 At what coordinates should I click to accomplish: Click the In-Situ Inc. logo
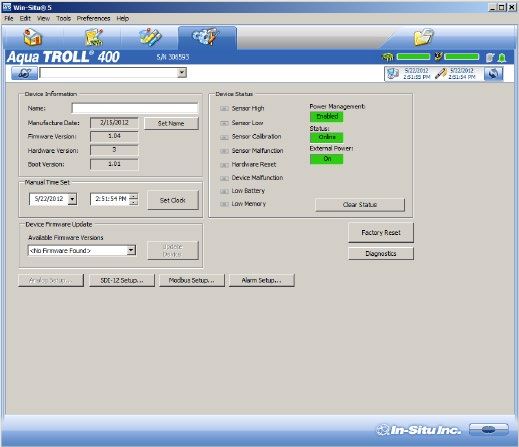click(419, 430)
